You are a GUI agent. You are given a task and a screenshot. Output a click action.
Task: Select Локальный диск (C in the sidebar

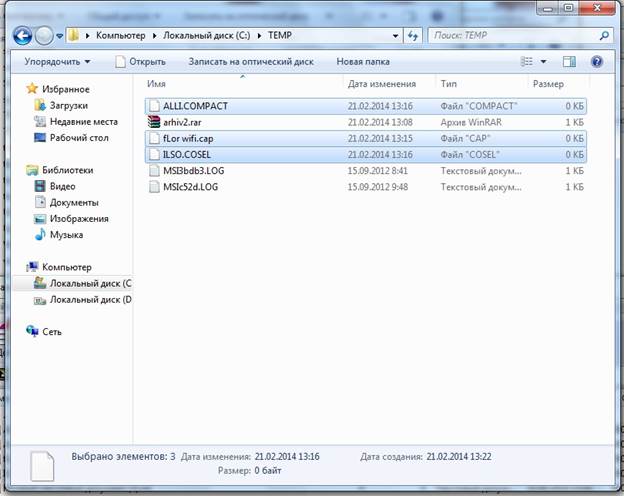click(x=90, y=283)
